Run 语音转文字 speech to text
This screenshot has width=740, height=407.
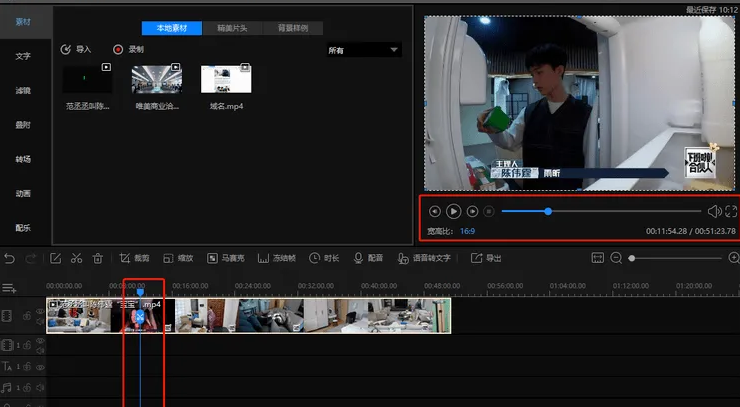[424, 258]
